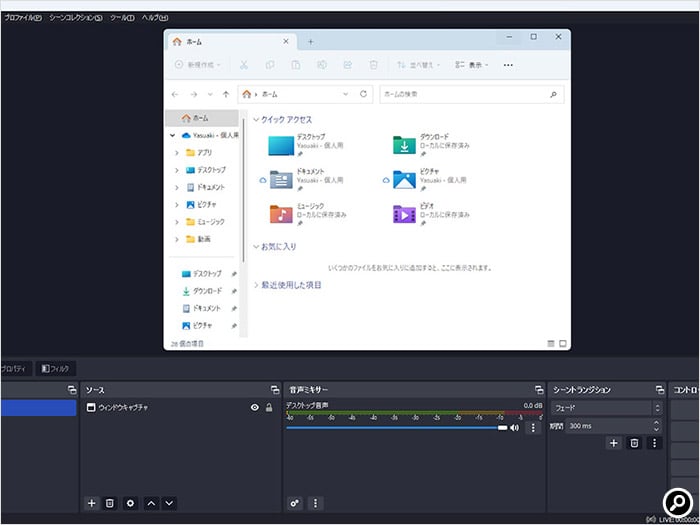Open the scene transition three-dot properties menu
700x525 pixels.
point(654,443)
